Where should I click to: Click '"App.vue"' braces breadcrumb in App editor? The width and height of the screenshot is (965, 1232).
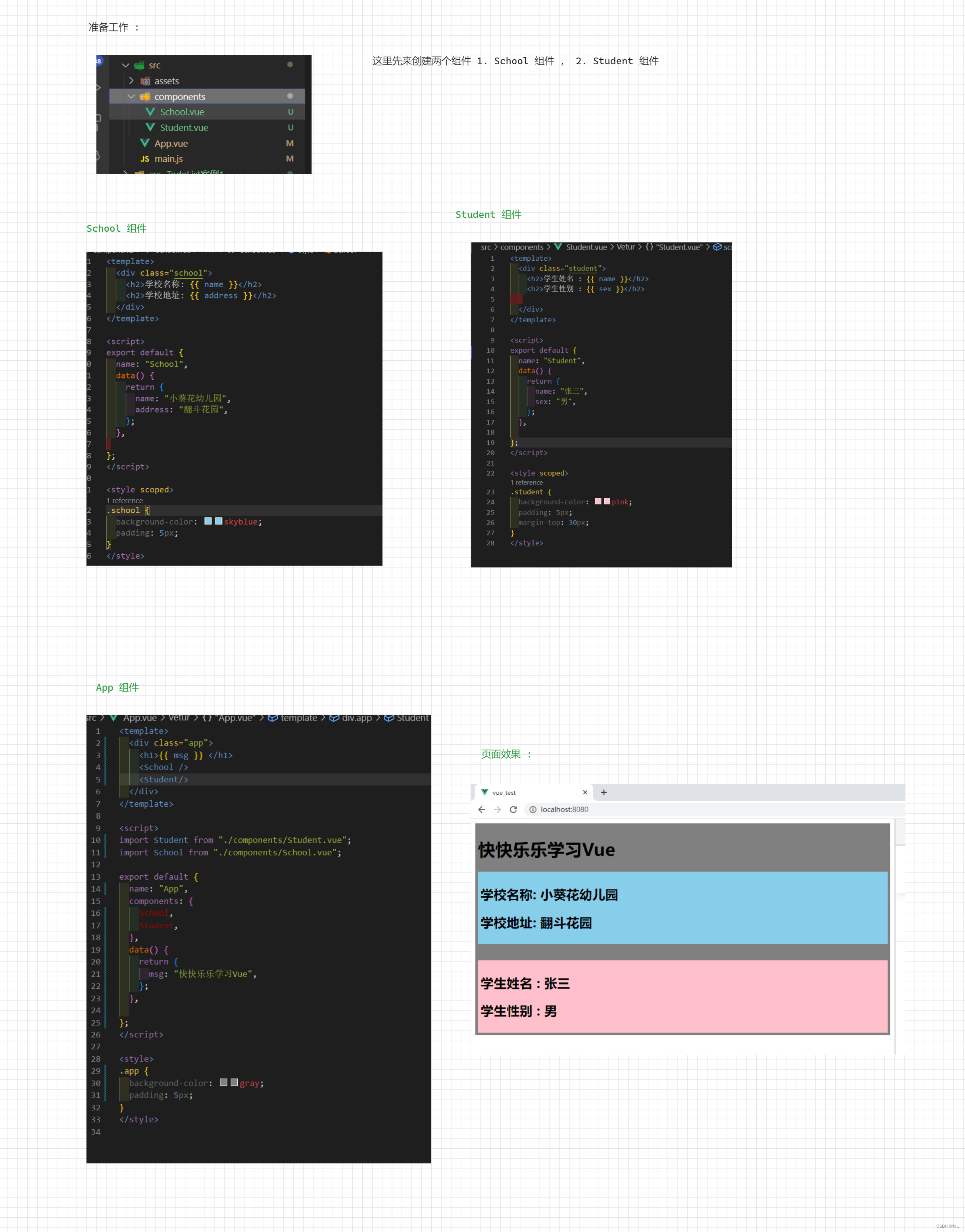click(x=228, y=718)
